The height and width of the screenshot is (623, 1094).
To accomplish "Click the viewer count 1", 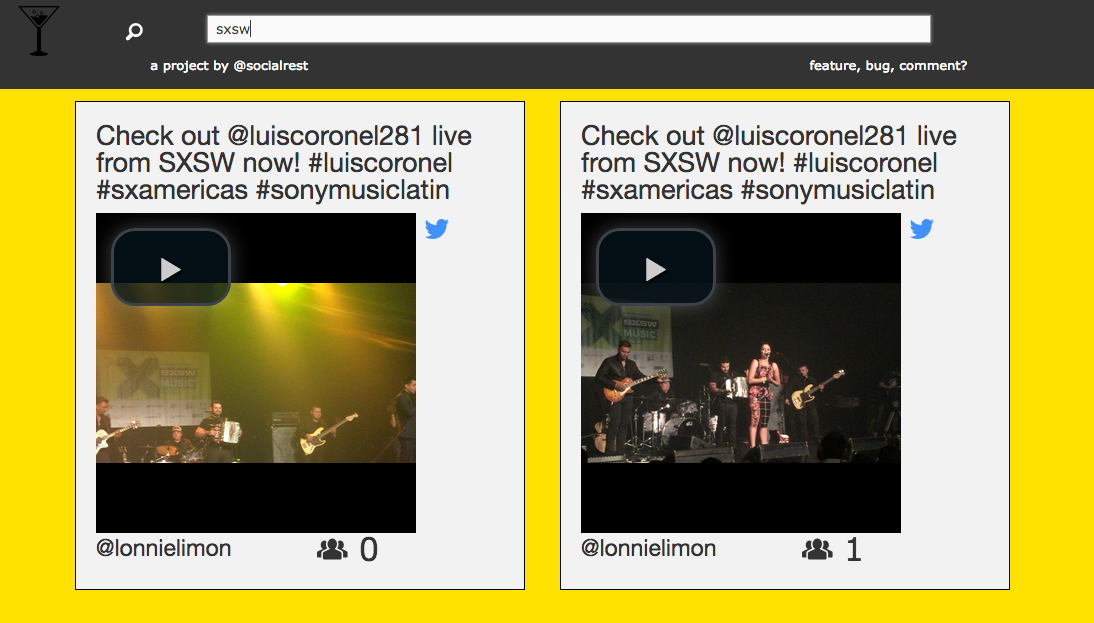I will pyautogui.click(x=853, y=550).
